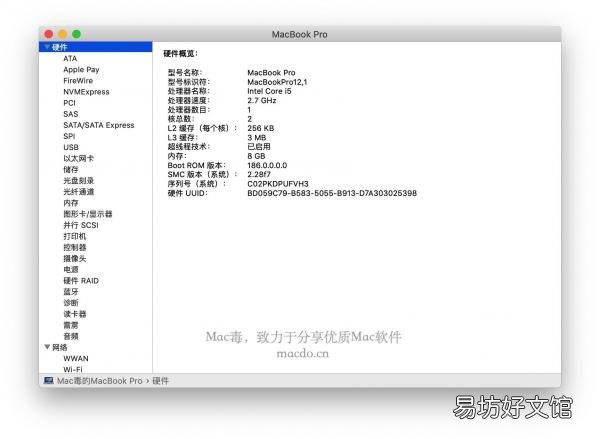The height and width of the screenshot is (439, 600).
Task: Collapse the 网络 section triangle
Action: click(x=47, y=347)
